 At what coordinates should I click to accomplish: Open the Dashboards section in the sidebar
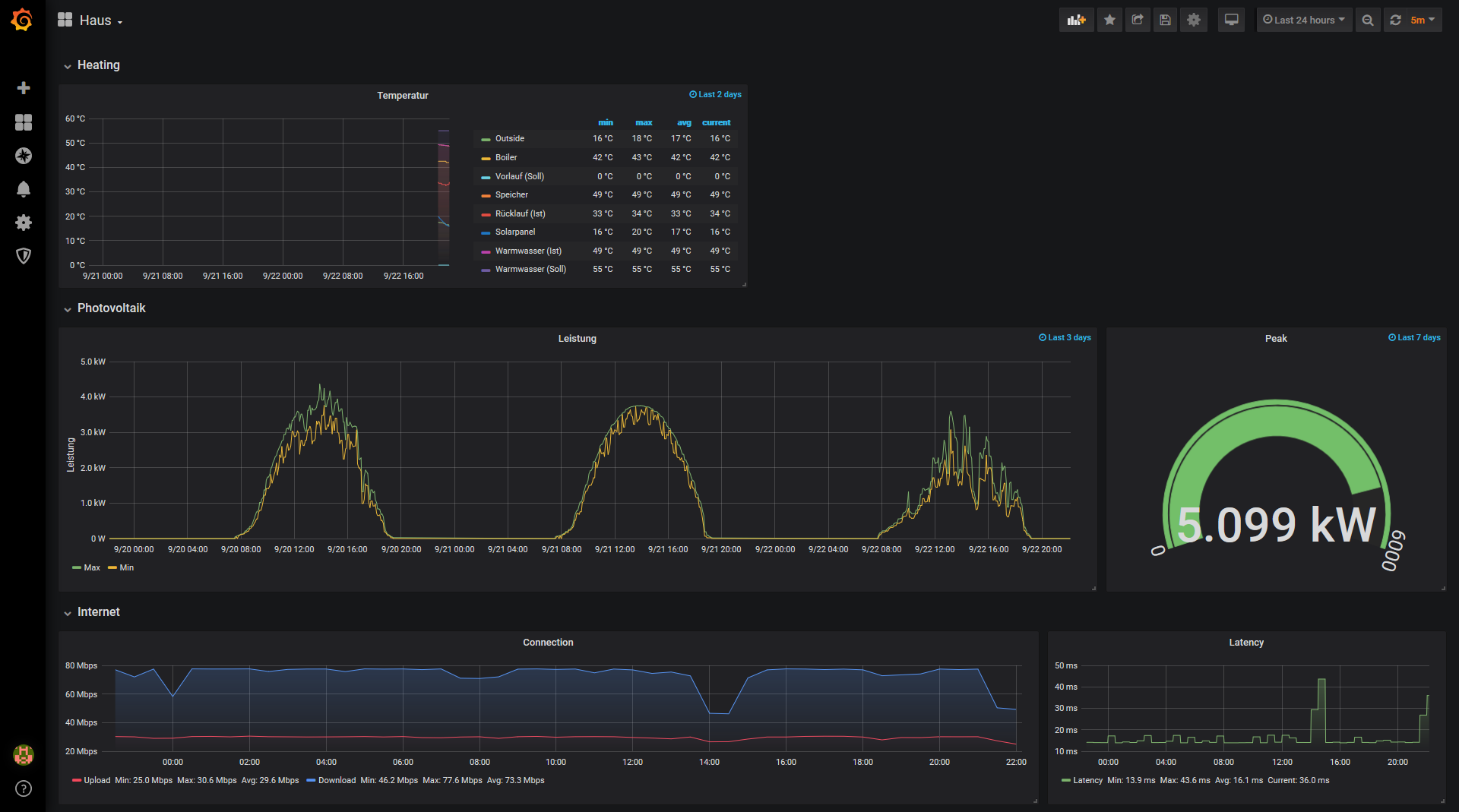(x=24, y=122)
